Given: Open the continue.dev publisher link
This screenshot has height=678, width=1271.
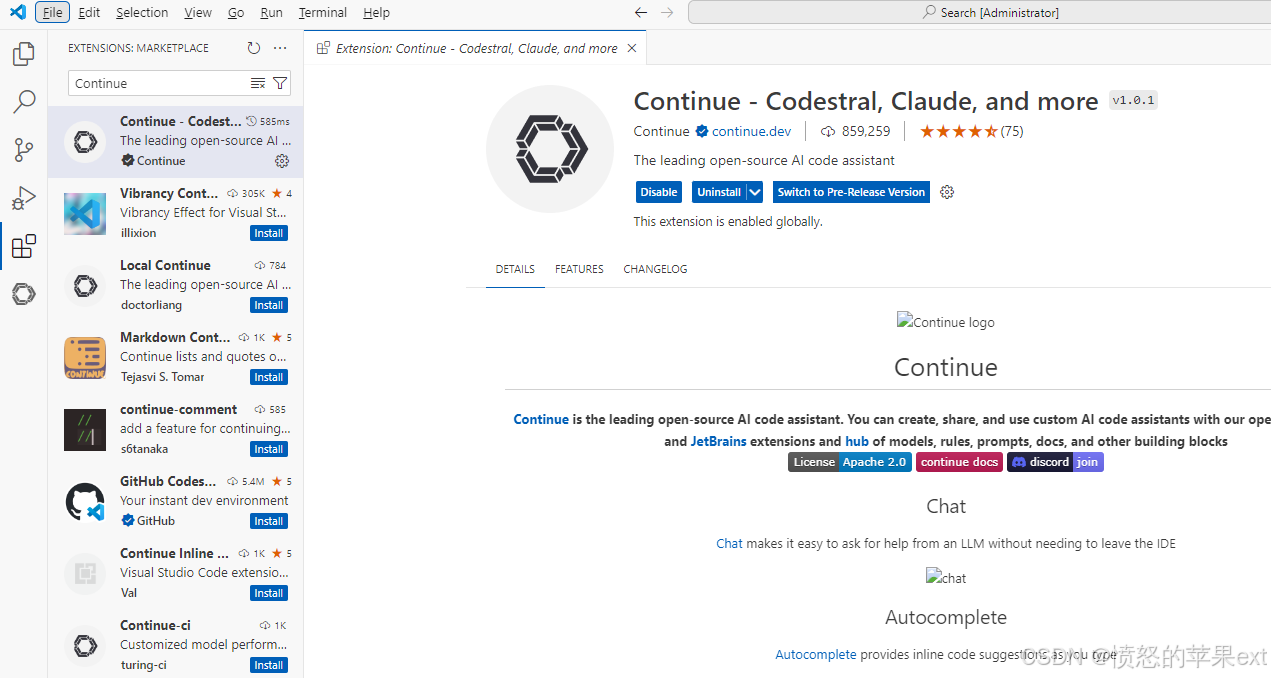Looking at the screenshot, I should [751, 131].
